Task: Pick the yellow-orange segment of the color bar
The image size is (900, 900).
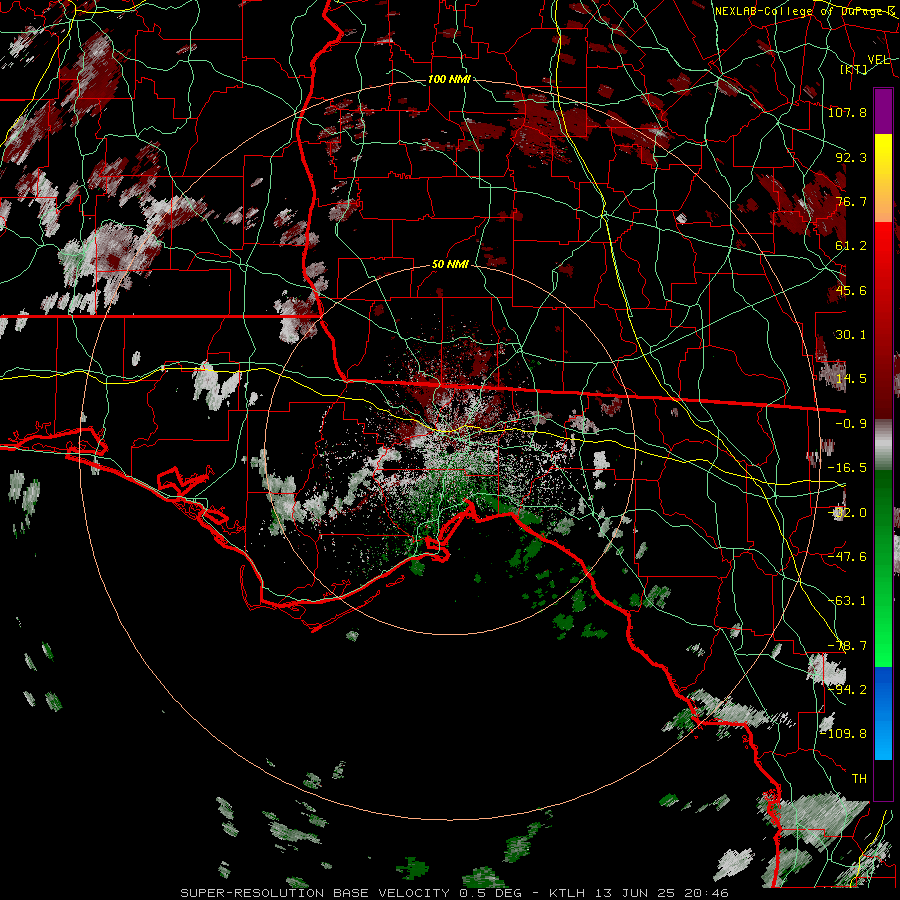Action: pos(883,178)
